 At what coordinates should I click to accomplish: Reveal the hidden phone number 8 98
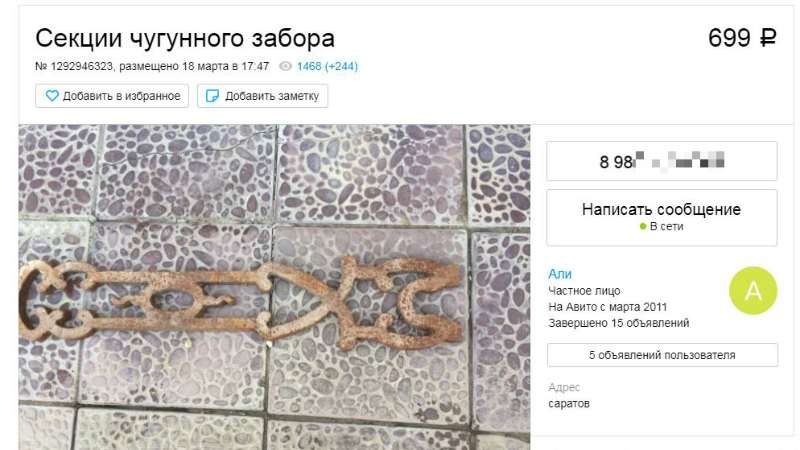pyautogui.click(x=662, y=161)
